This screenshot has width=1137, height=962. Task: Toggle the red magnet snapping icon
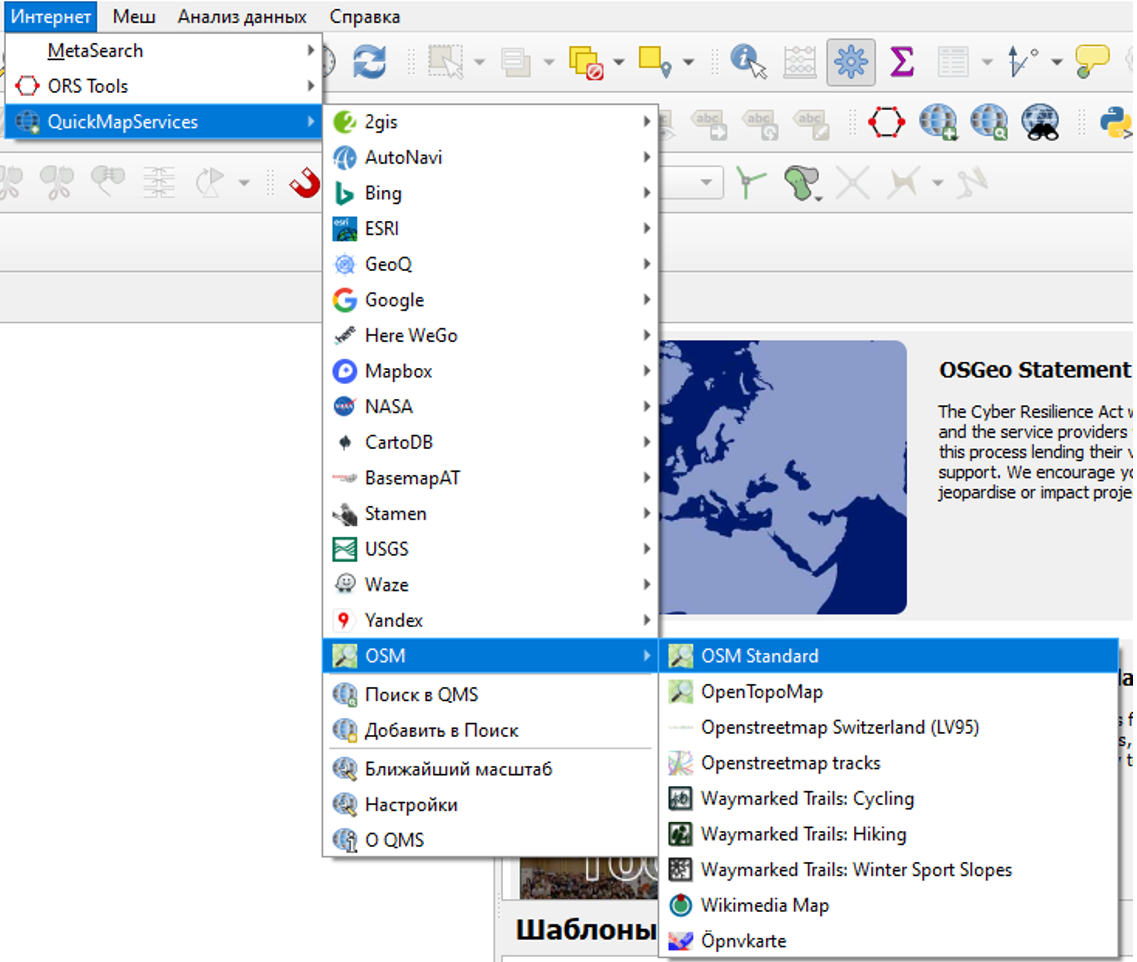(305, 182)
